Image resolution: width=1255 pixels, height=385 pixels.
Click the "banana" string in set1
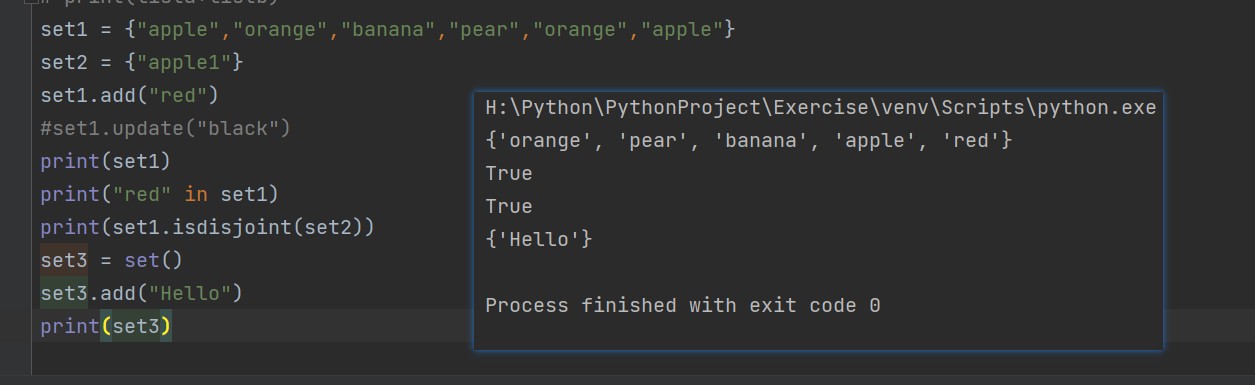(388, 29)
